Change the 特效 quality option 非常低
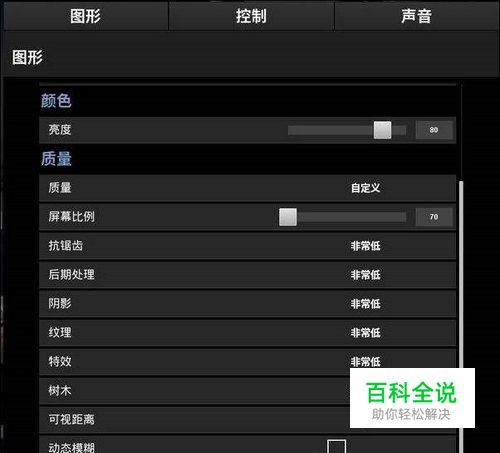 365,362
